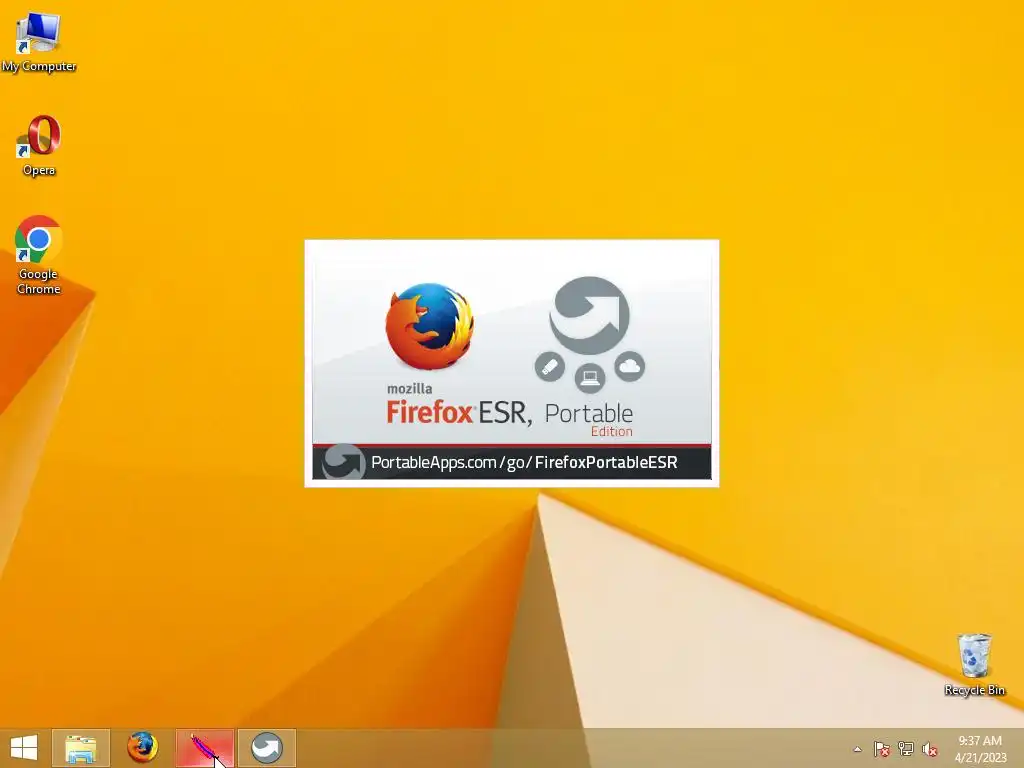
Task: Open the My Computer desktop shortcut
Action: tap(39, 40)
